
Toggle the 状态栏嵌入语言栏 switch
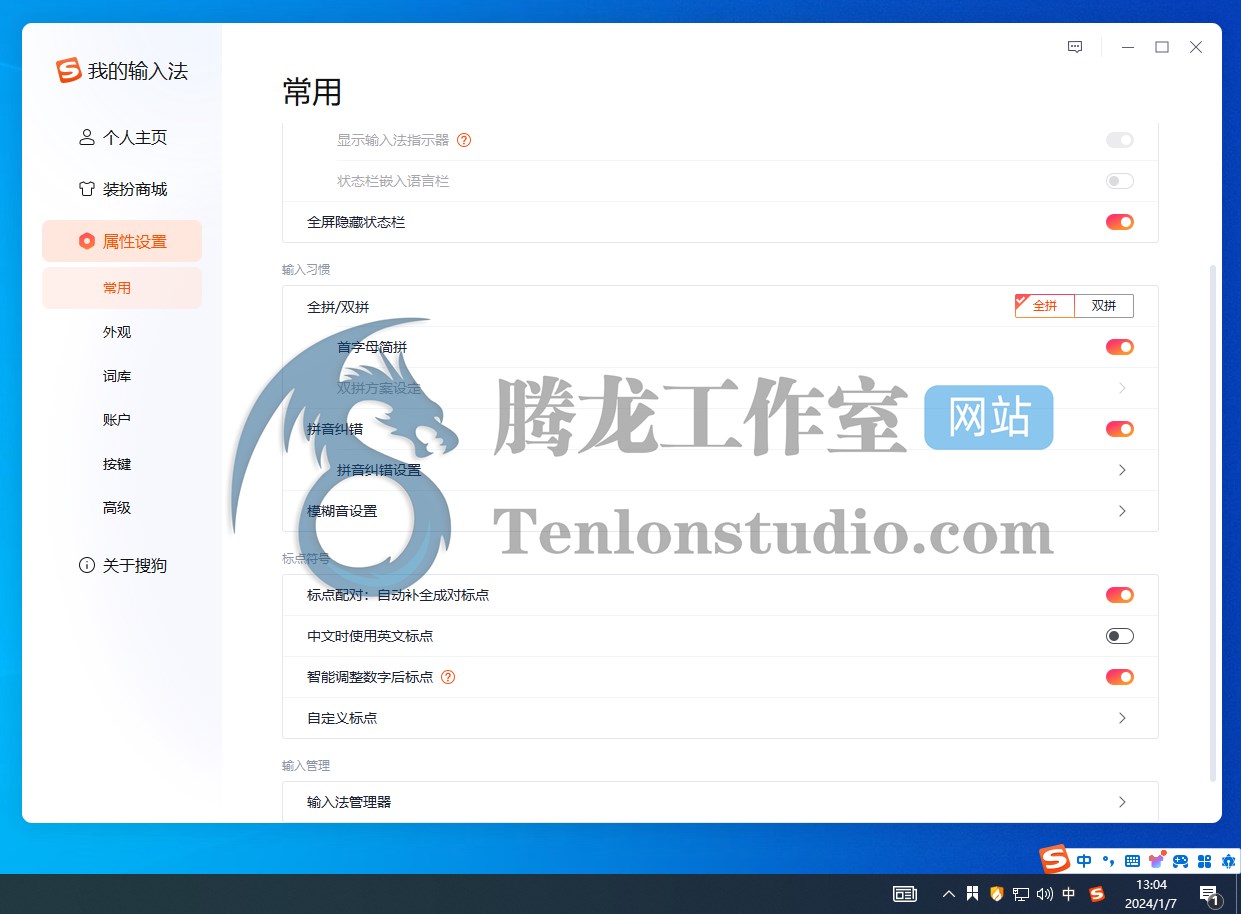(1120, 181)
